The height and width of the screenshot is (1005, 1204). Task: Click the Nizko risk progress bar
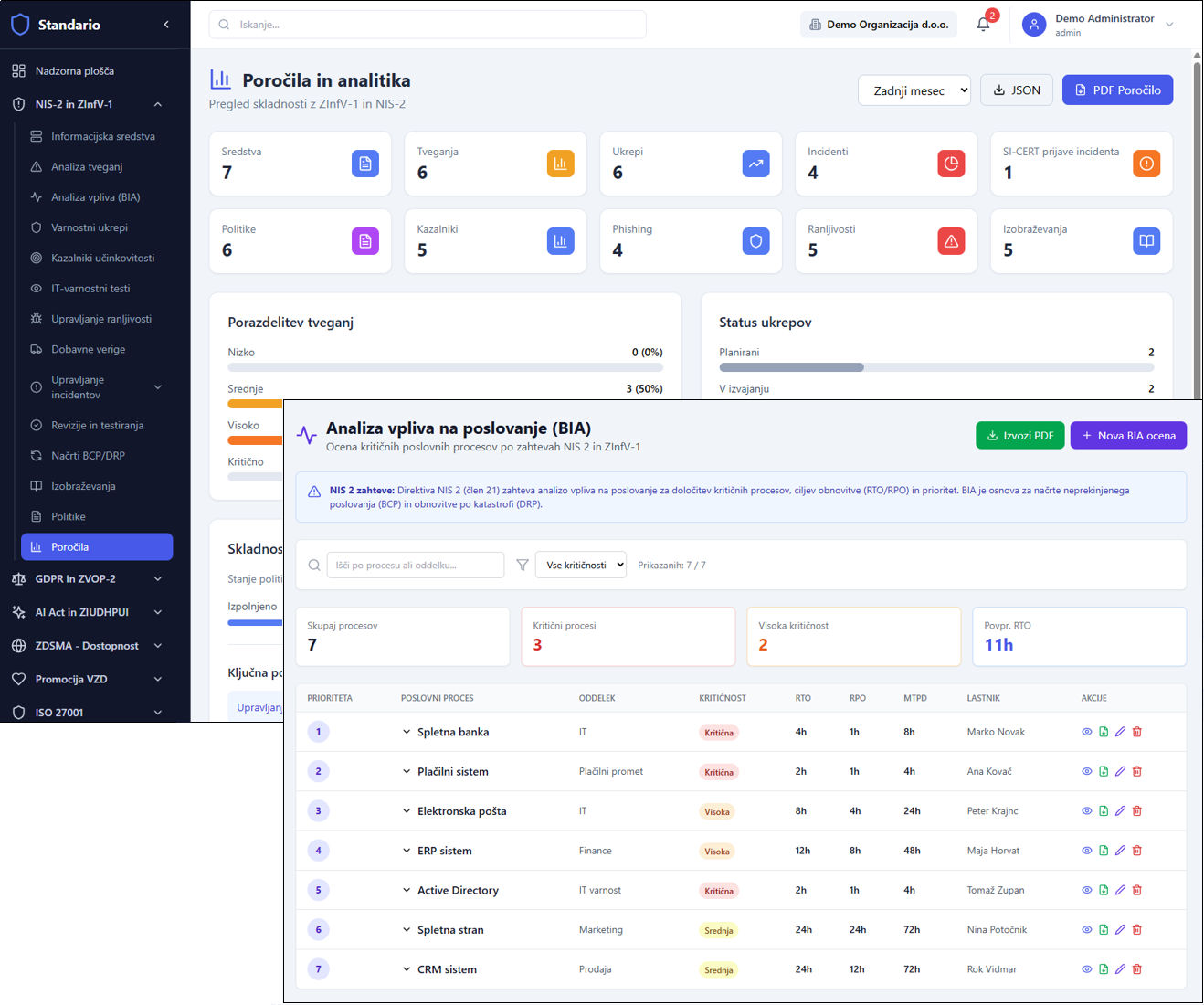click(x=445, y=367)
